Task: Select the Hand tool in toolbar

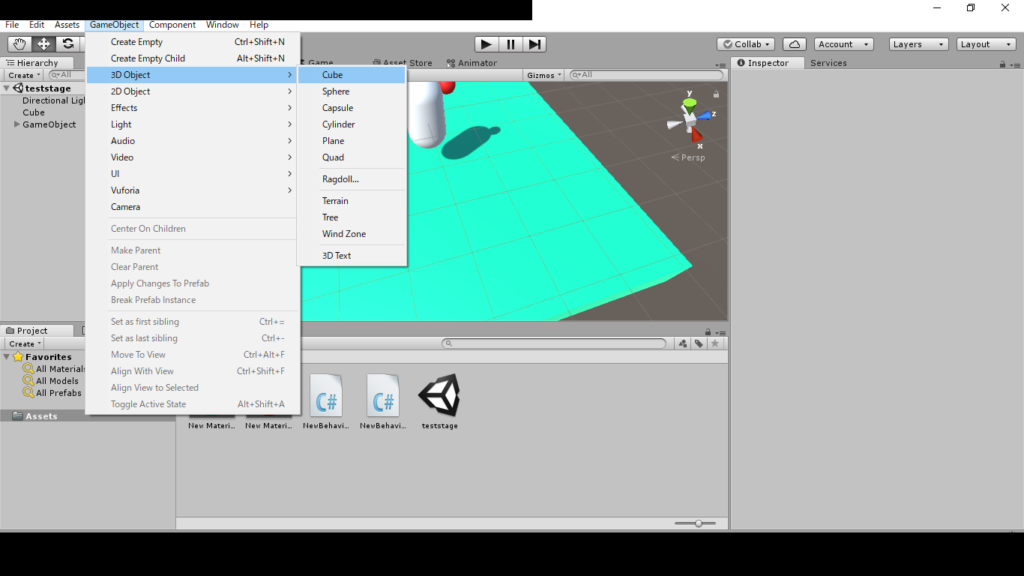Action: tap(19, 44)
